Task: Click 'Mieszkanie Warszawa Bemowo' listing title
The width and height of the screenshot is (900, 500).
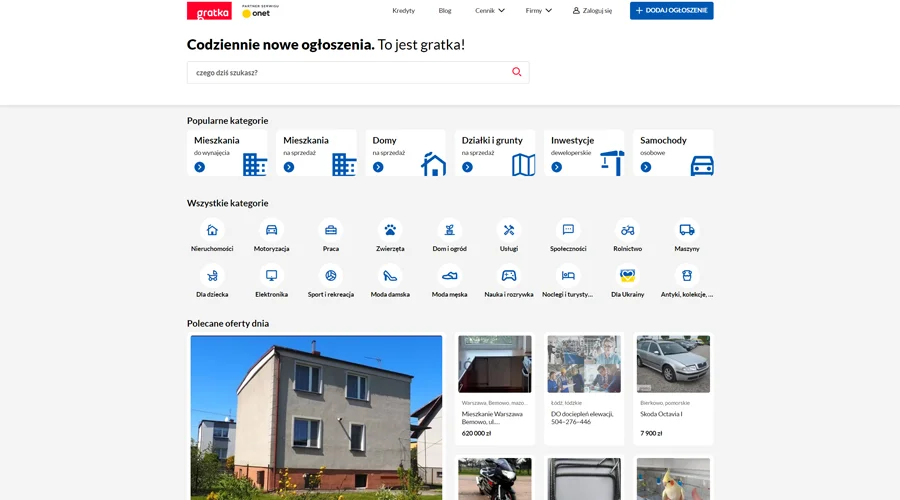Action: (x=492, y=417)
